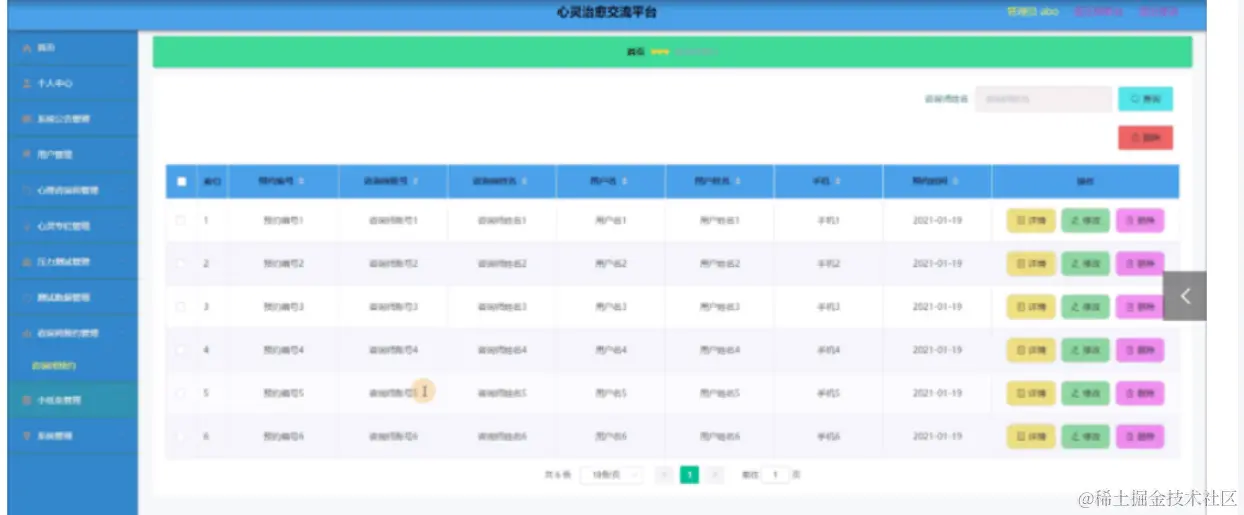Expand 心理咨询师管理 sidebar menu
Viewport: 1244px width, 515px height.
click(x=70, y=190)
